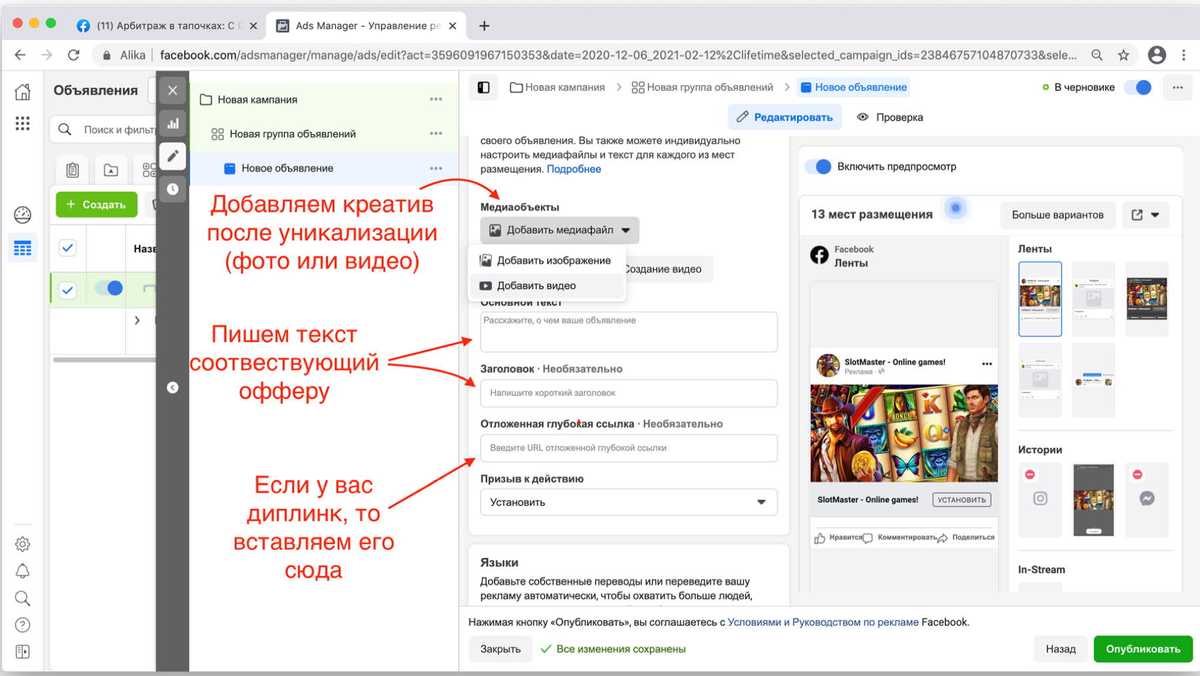Open the charts view bar icon
This screenshot has height=676, width=1200.
pos(173,124)
